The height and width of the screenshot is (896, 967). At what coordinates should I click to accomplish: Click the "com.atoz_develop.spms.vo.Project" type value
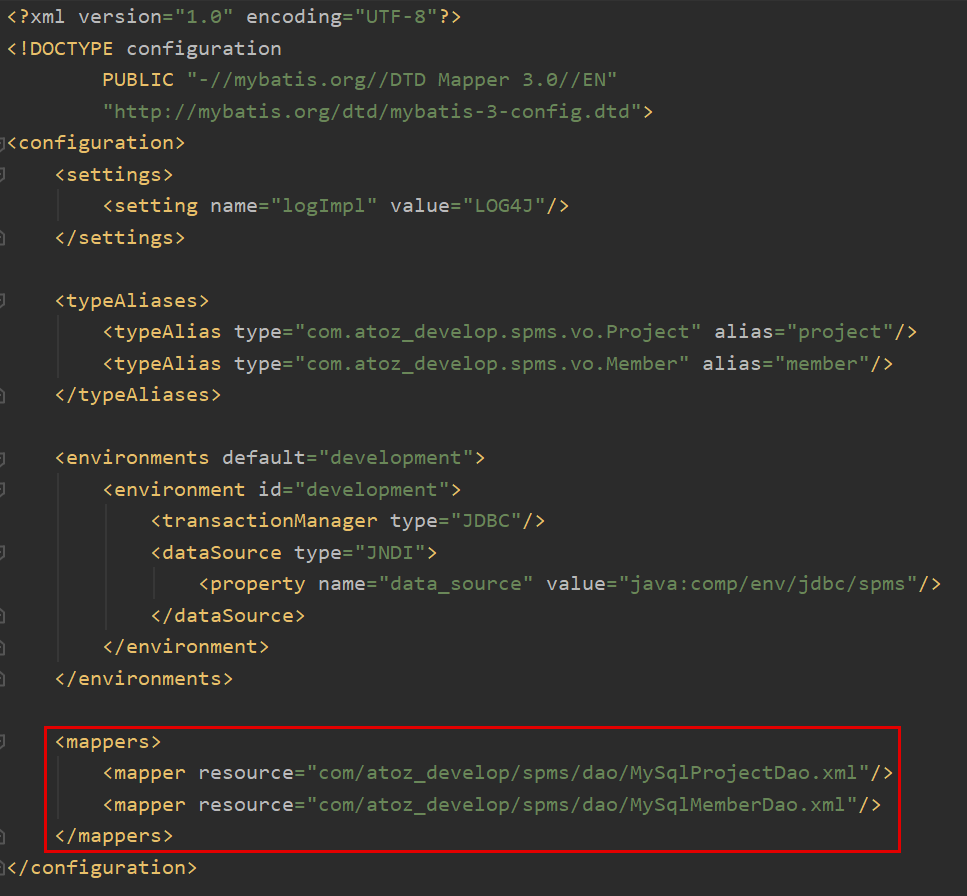tap(498, 332)
